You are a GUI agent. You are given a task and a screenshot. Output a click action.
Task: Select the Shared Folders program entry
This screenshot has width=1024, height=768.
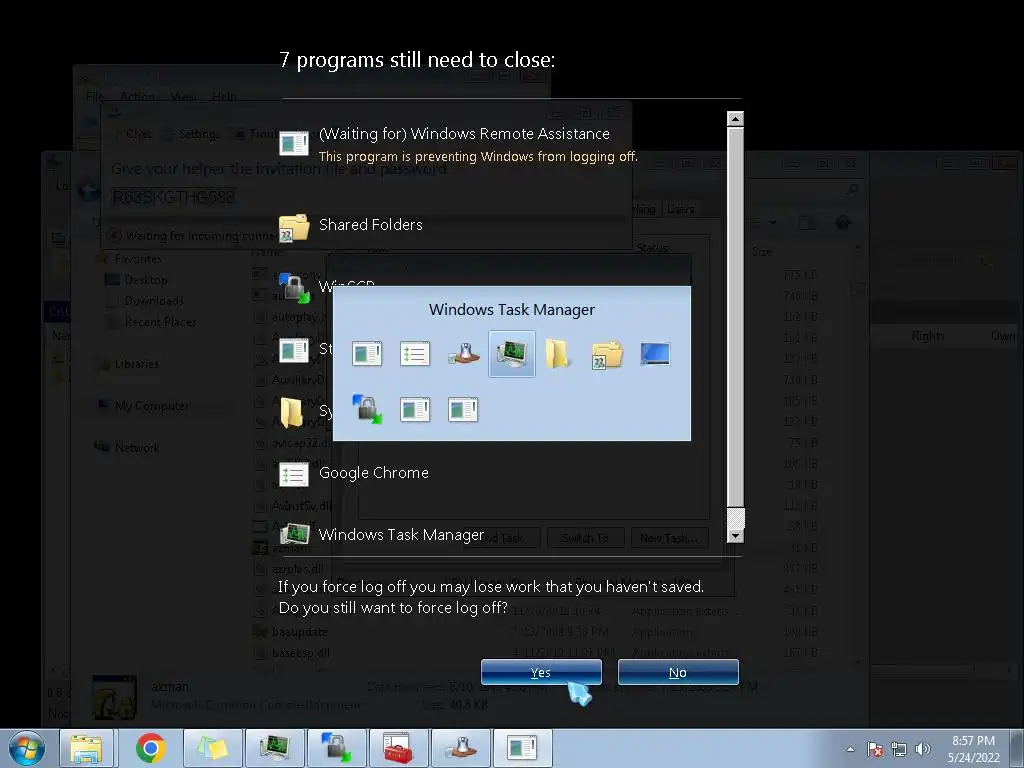coord(351,226)
